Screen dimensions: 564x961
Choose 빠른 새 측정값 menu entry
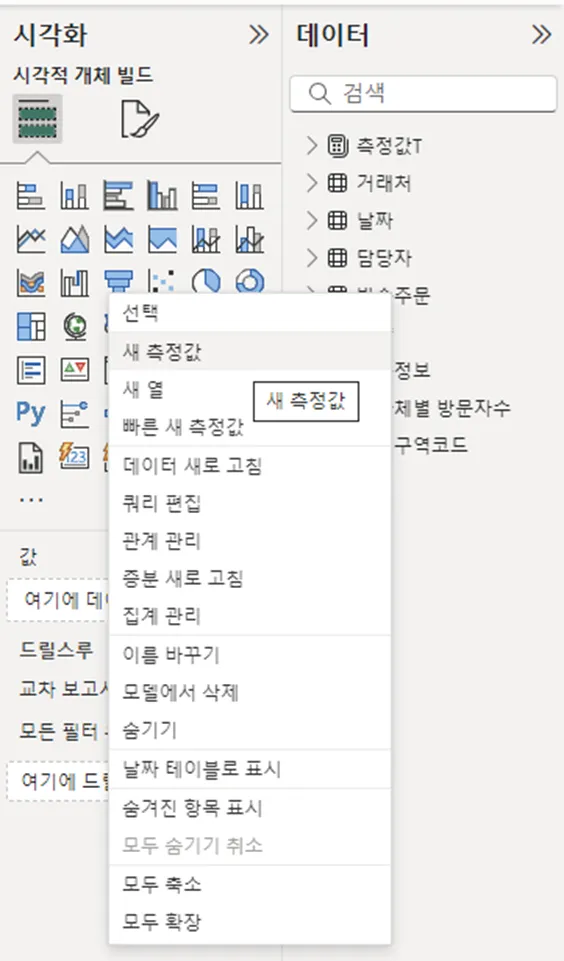183,427
